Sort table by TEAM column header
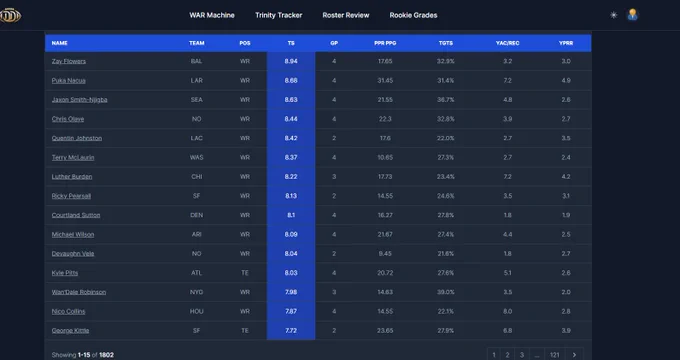680x360 pixels. [x=196, y=43]
